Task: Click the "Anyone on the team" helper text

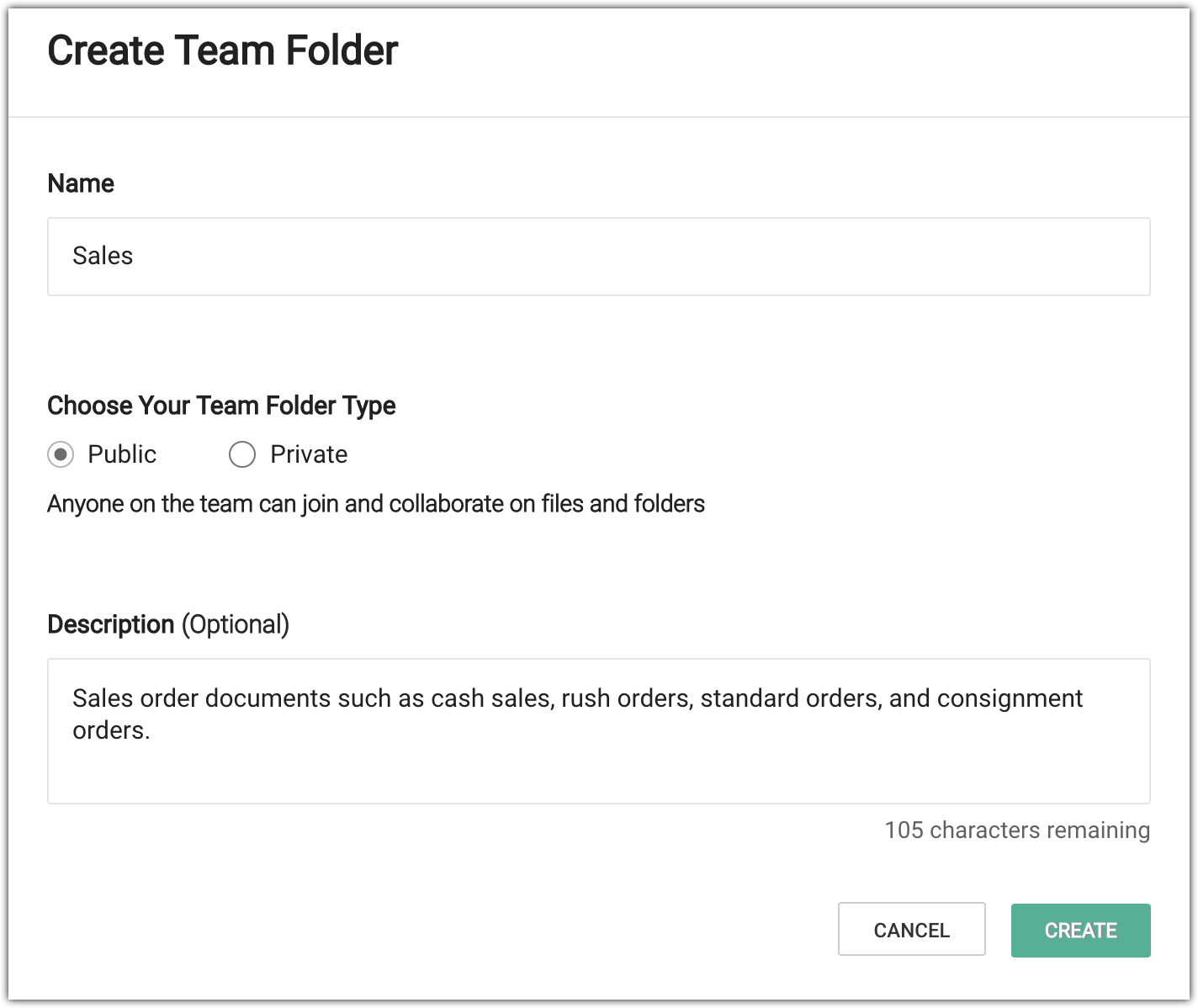Action: [375, 504]
